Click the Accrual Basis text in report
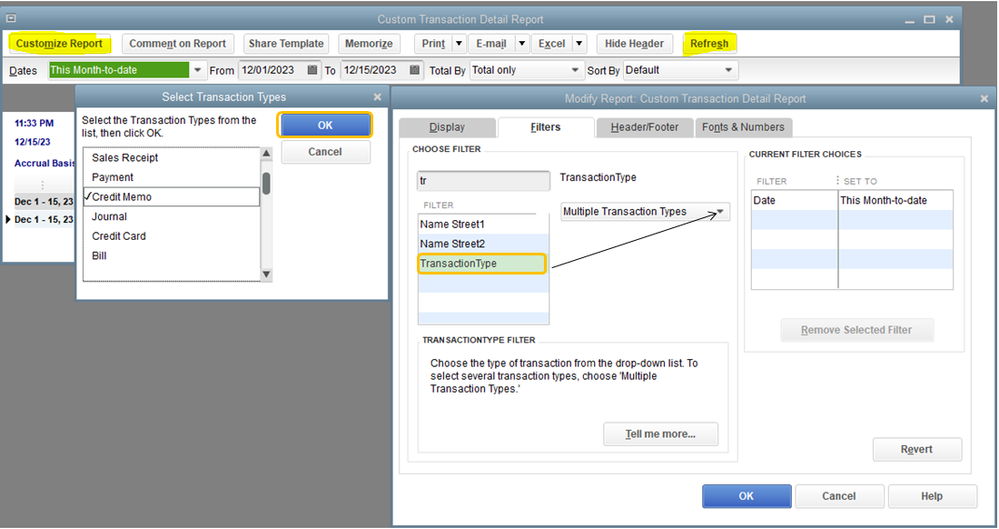 (x=45, y=163)
